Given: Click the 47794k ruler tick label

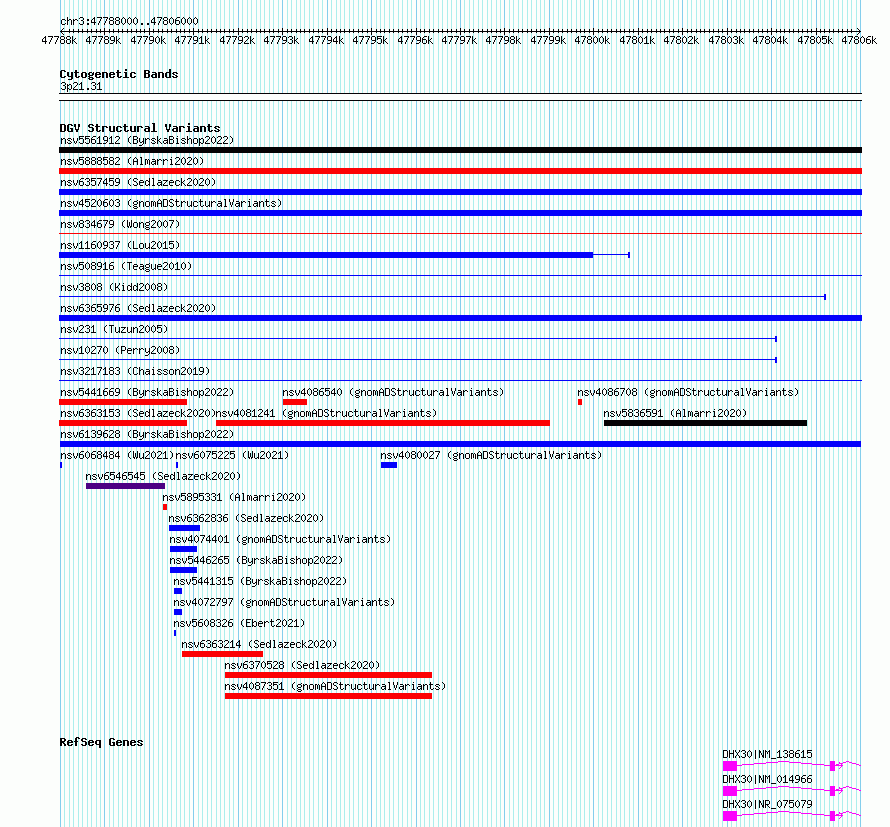Looking at the screenshot, I should pyautogui.click(x=326, y=40).
